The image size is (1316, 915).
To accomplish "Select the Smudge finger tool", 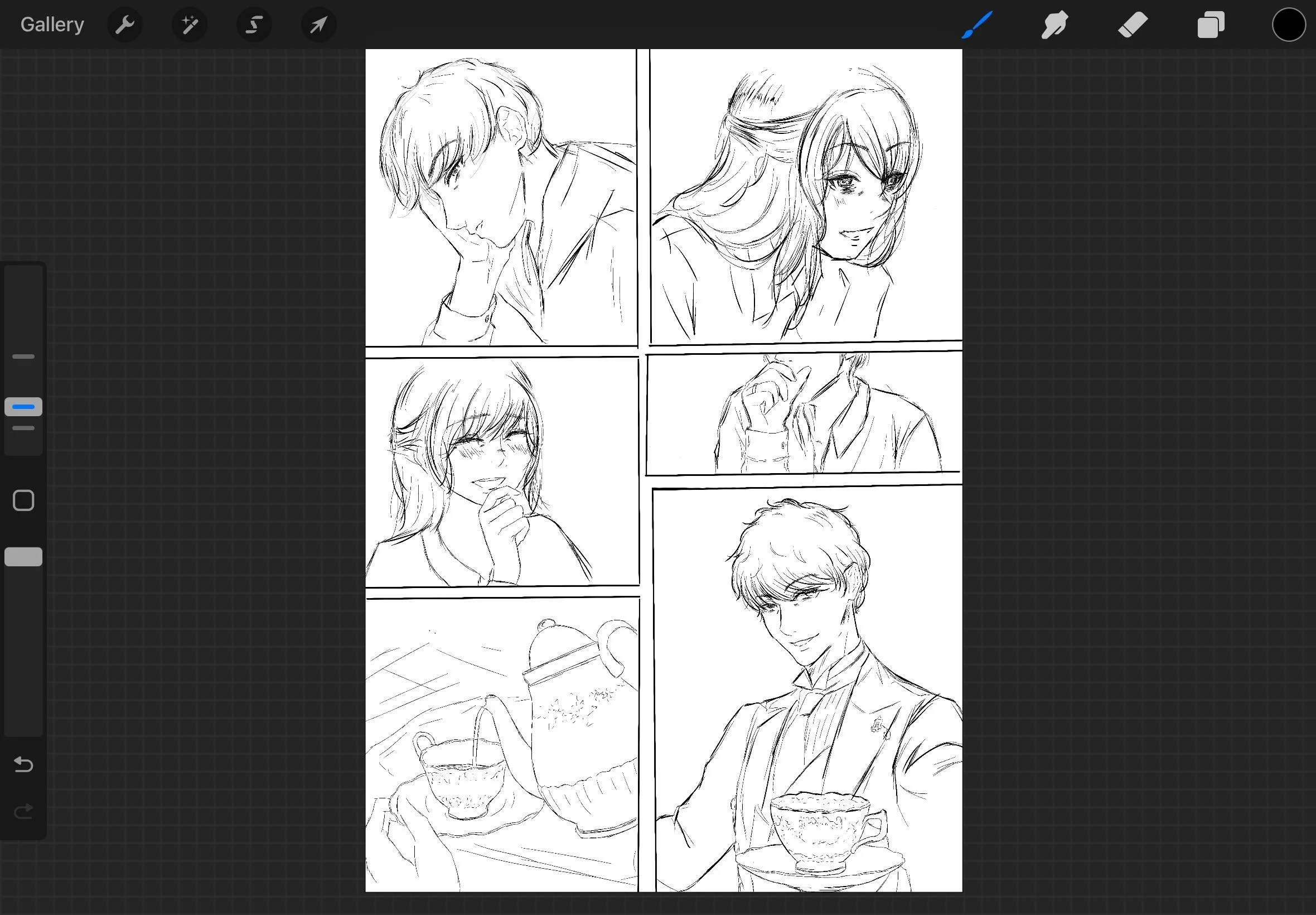I will point(1054,25).
